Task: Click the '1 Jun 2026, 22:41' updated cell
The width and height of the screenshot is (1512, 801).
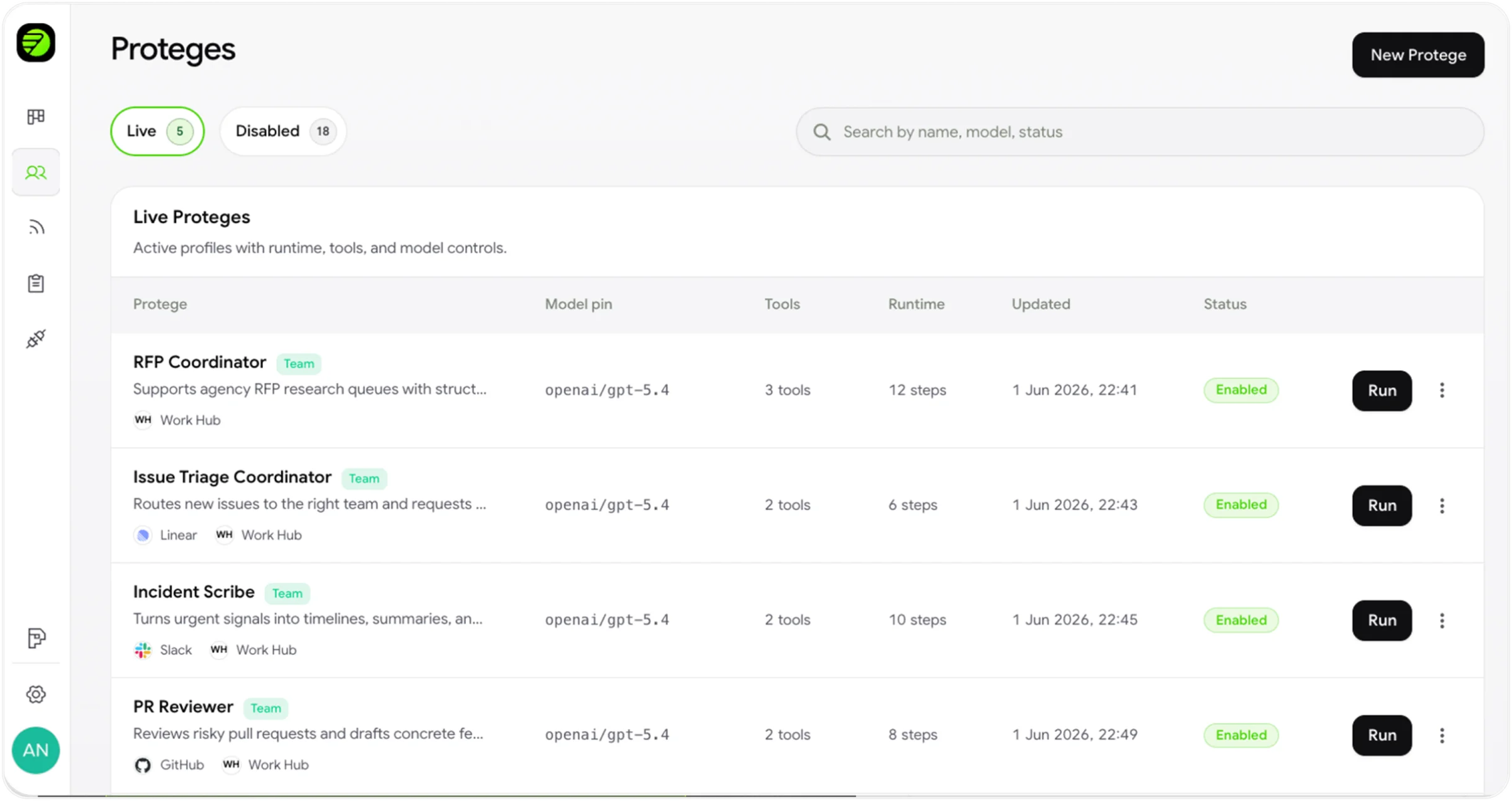Action: pyautogui.click(x=1074, y=390)
